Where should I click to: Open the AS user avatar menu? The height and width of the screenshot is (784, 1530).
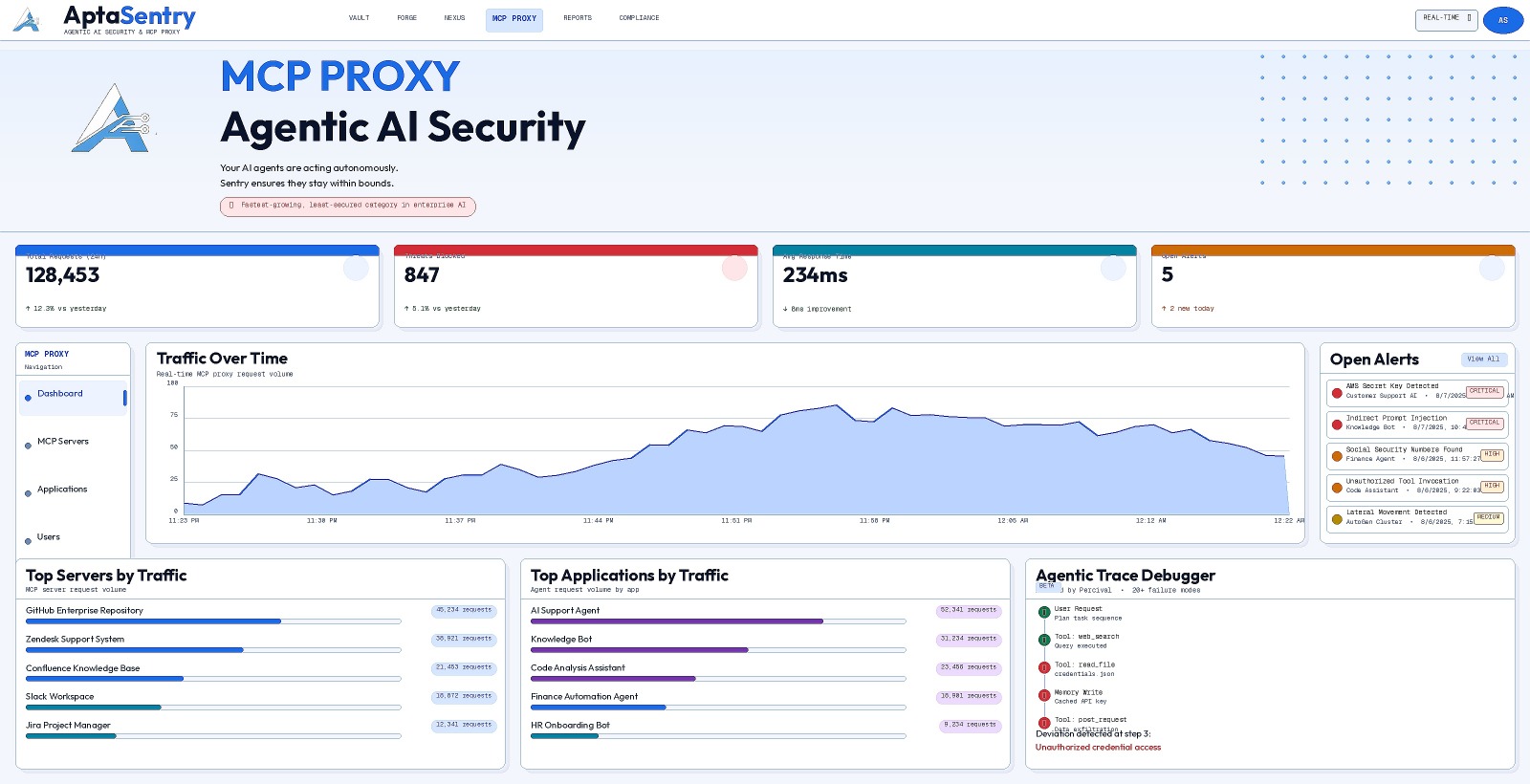pyautogui.click(x=1502, y=20)
